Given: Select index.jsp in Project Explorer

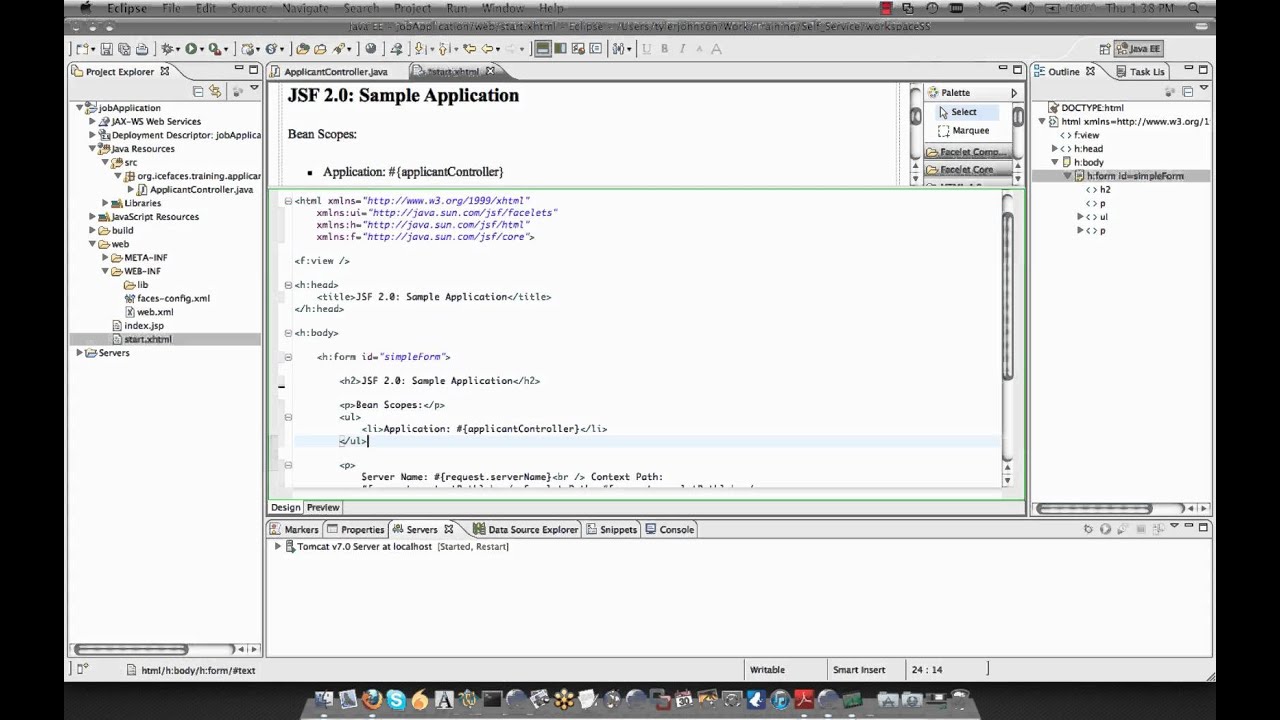Looking at the screenshot, I should click(137, 326).
